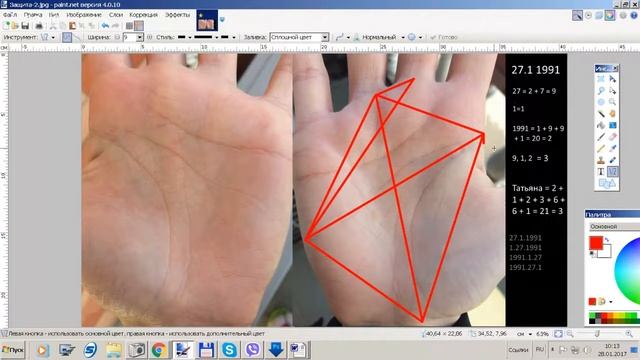Select the Pencil tool
Viewport: 640px width, 360px height.
(601, 149)
